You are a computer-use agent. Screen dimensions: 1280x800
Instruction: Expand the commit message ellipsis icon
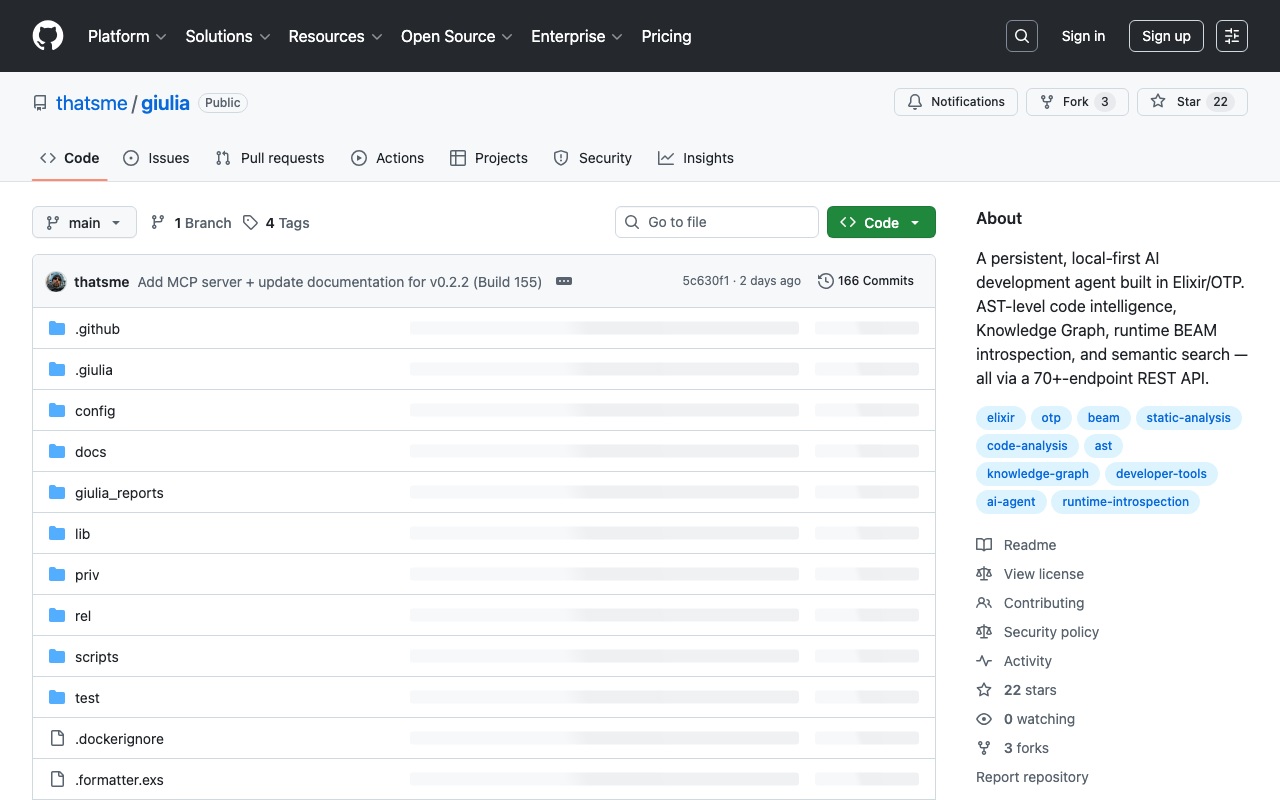(x=564, y=281)
